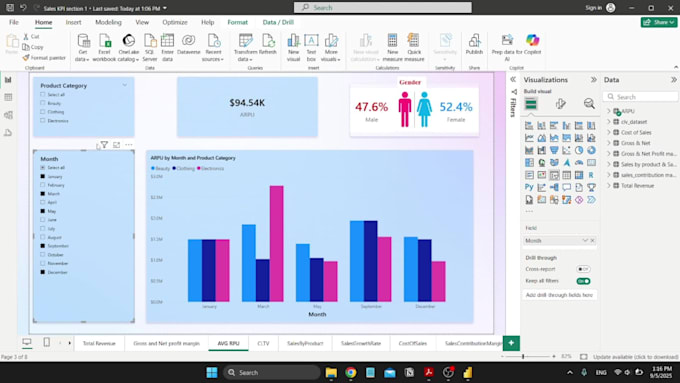Expand the ARPU table in Data pane
The width and height of the screenshot is (680, 383).
pyautogui.click(x=609, y=111)
